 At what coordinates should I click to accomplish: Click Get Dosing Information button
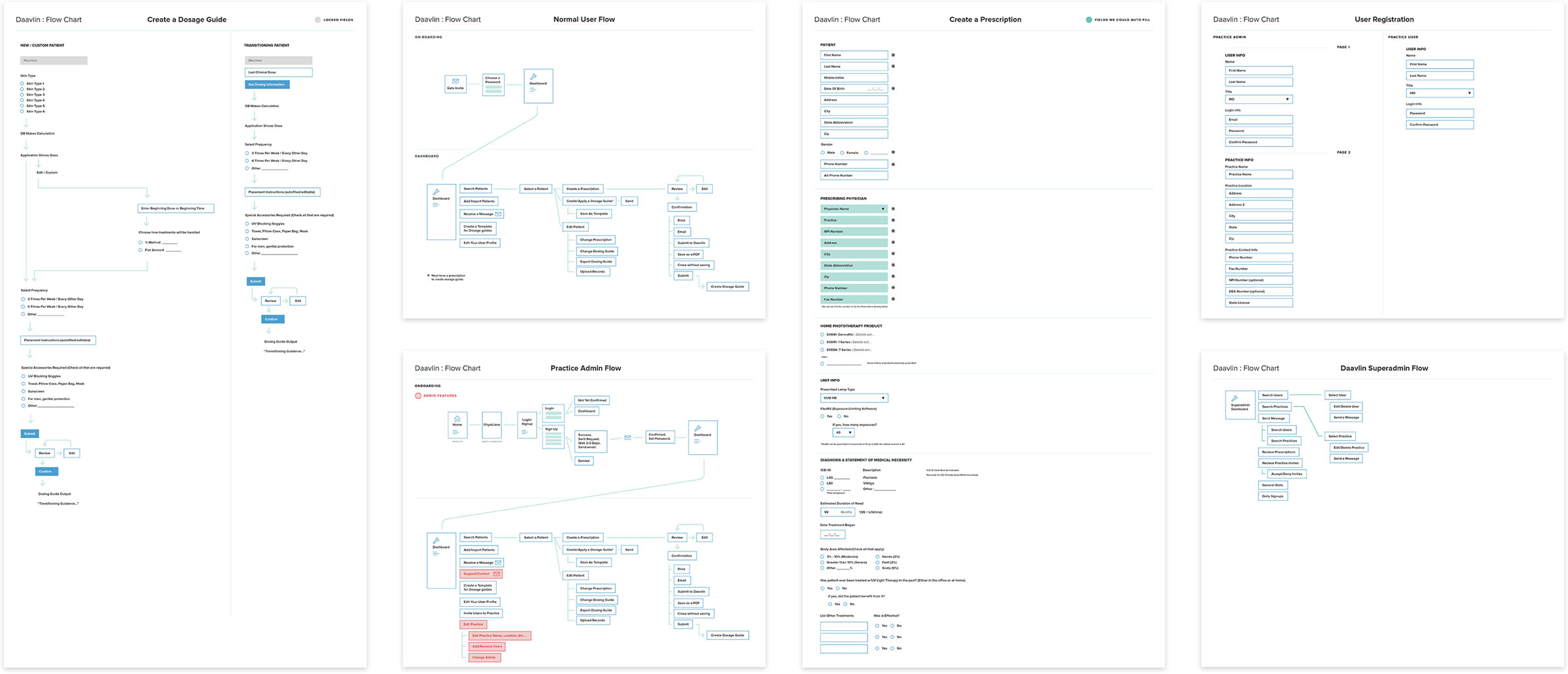pyautogui.click(x=267, y=85)
